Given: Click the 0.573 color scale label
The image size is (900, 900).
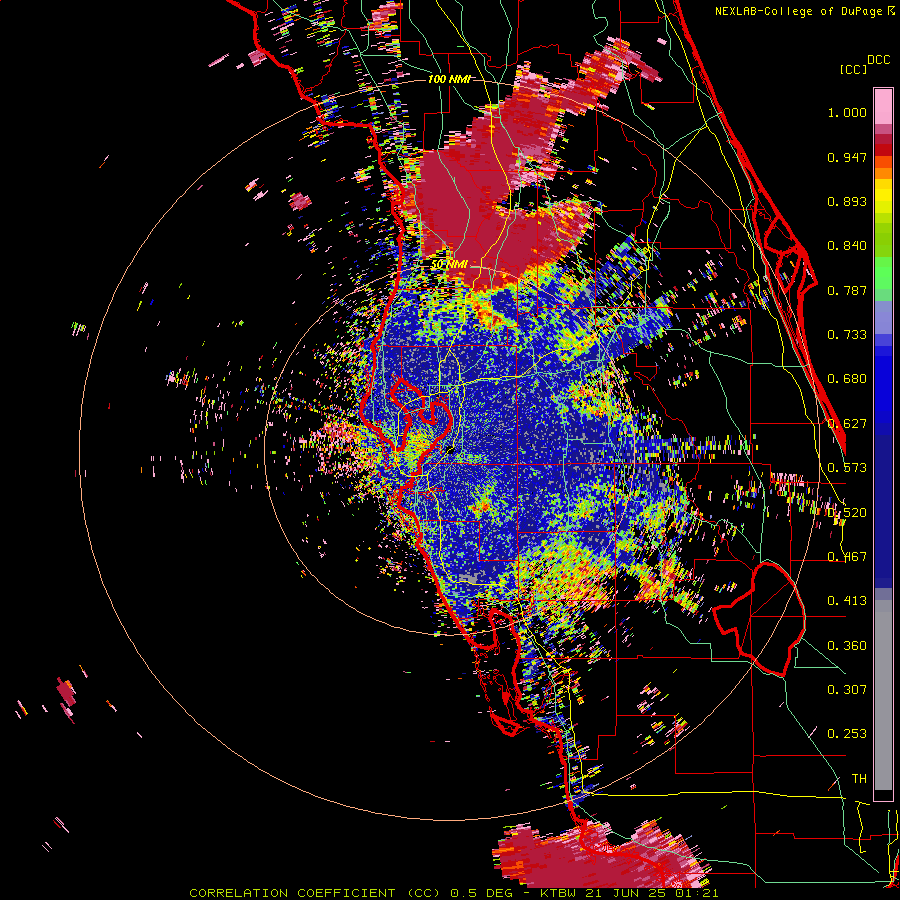Looking at the screenshot, I should [x=847, y=468].
